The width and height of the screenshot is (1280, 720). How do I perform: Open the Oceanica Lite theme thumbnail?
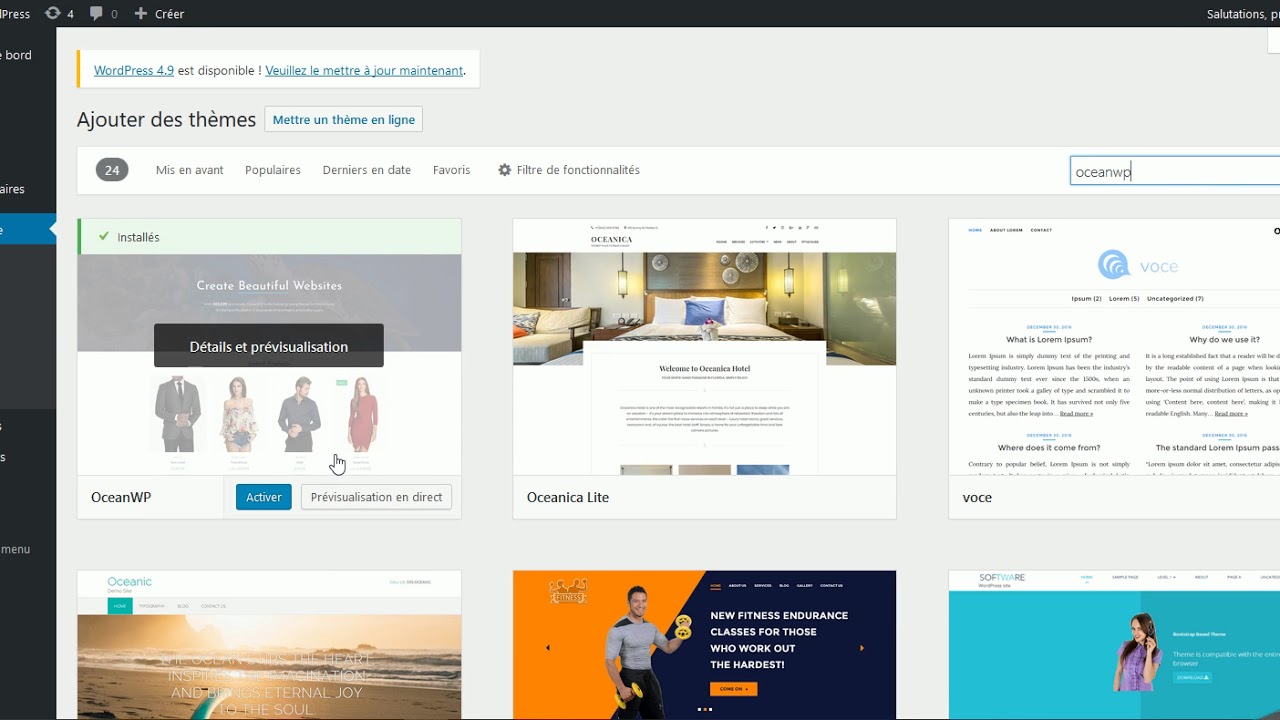point(704,347)
